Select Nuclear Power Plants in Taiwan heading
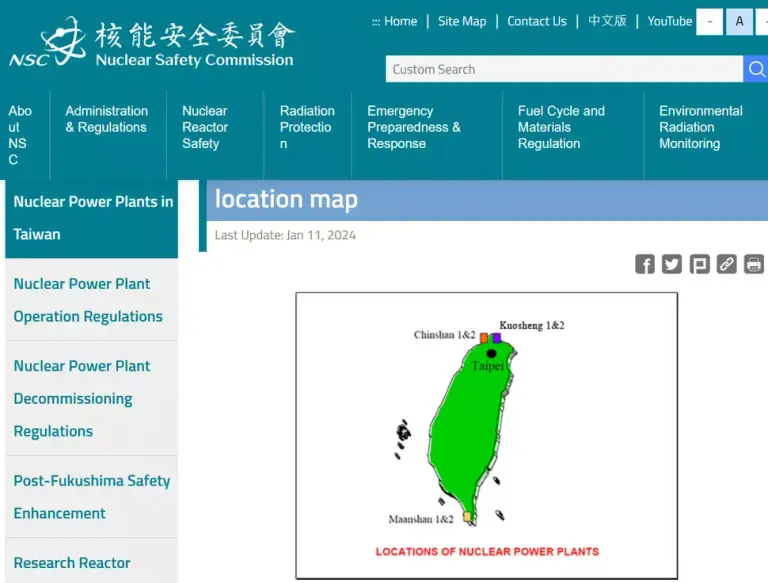768x583 pixels. [x=92, y=219]
